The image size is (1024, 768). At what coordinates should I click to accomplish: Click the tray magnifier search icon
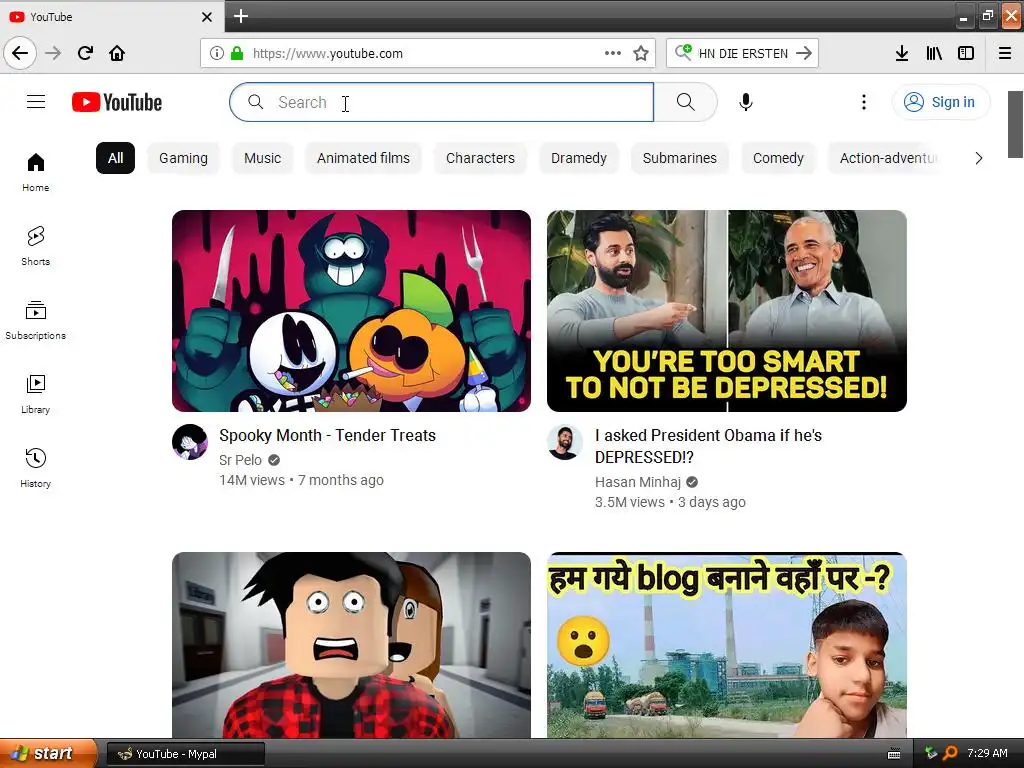(x=950, y=753)
